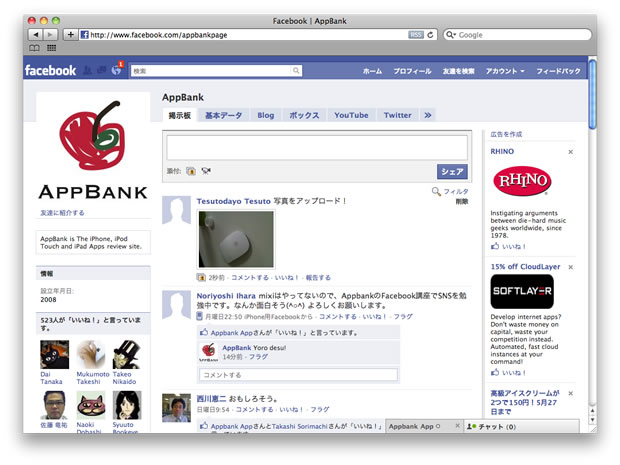Click the vertical scrollbar thumb
The image size is (620, 465).
pyautogui.click(x=592, y=94)
